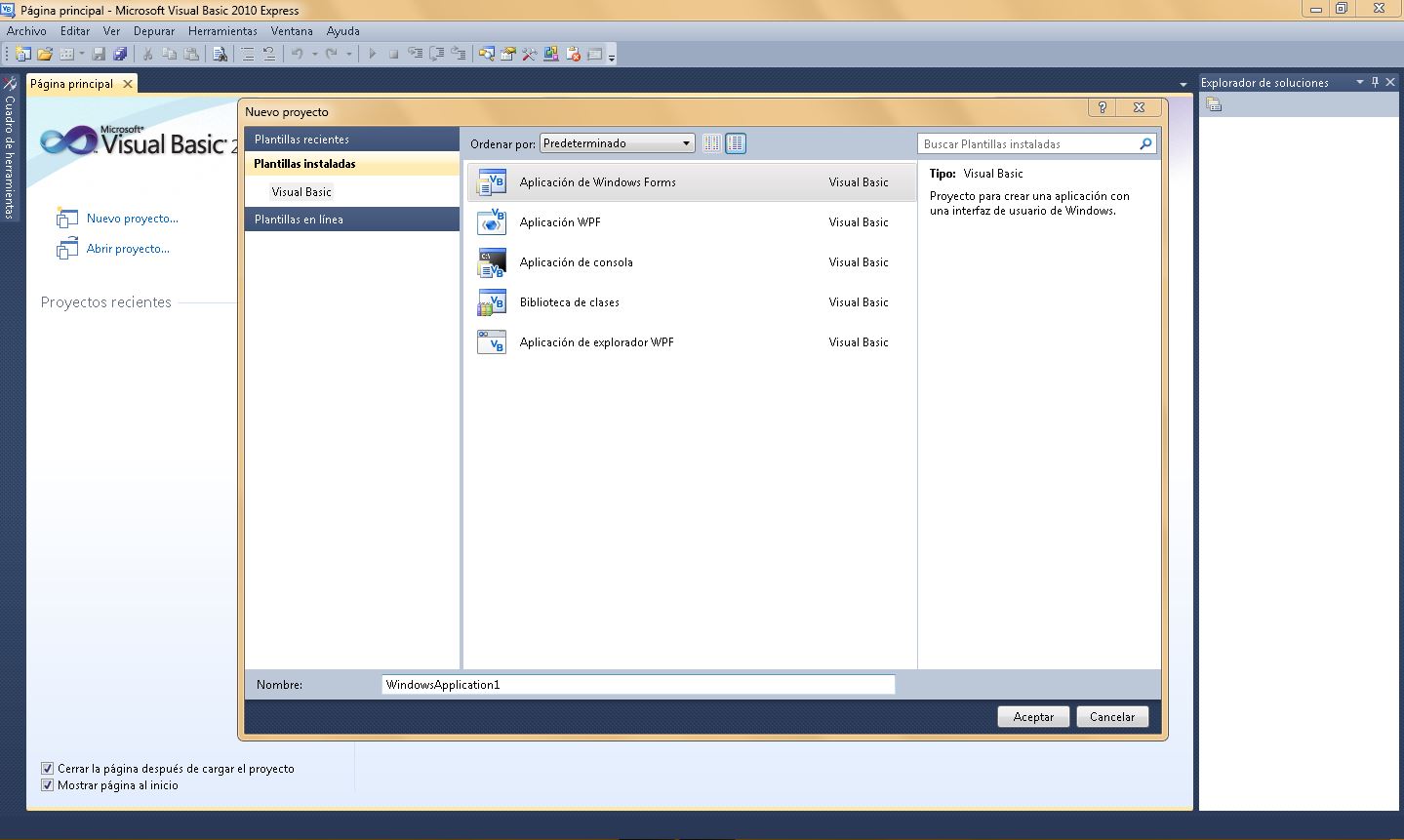Open Ventana menu
Viewport: 1404px width, 840px height.
click(292, 31)
